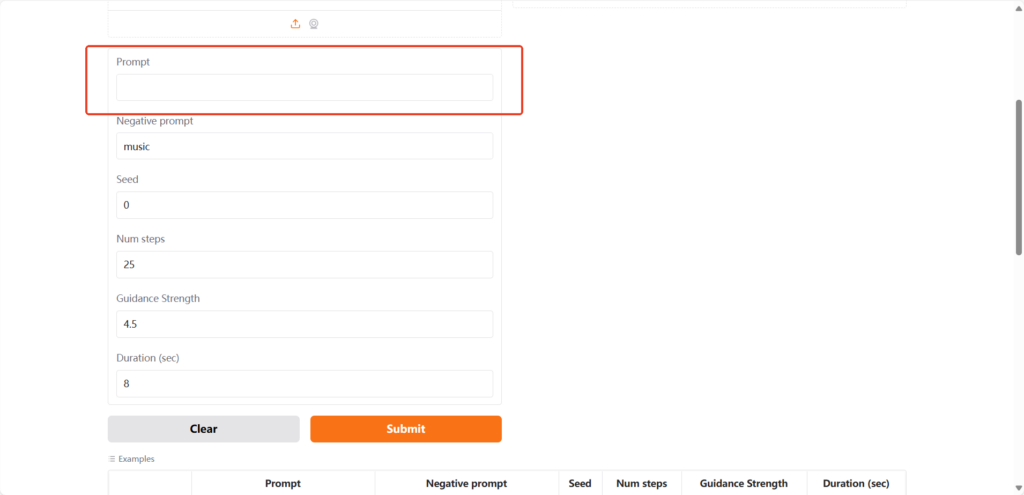Image resolution: width=1024 pixels, height=495 pixels.
Task: Click the Guidance Strength value field
Action: click(x=304, y=324)
